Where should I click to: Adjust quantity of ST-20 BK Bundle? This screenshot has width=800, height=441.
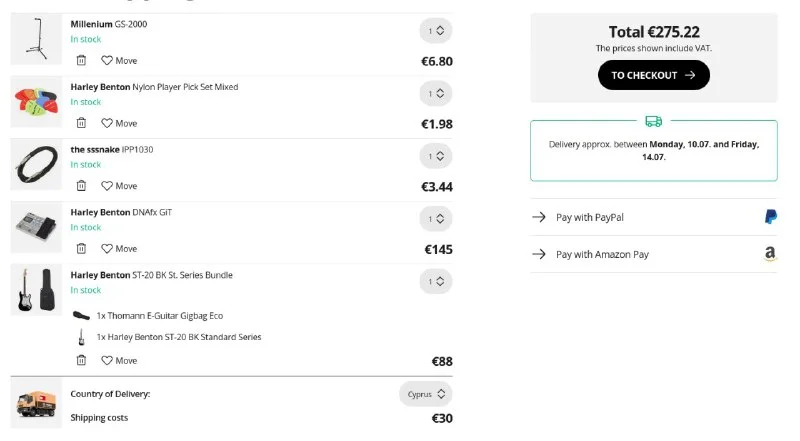[x=436, y=282]
